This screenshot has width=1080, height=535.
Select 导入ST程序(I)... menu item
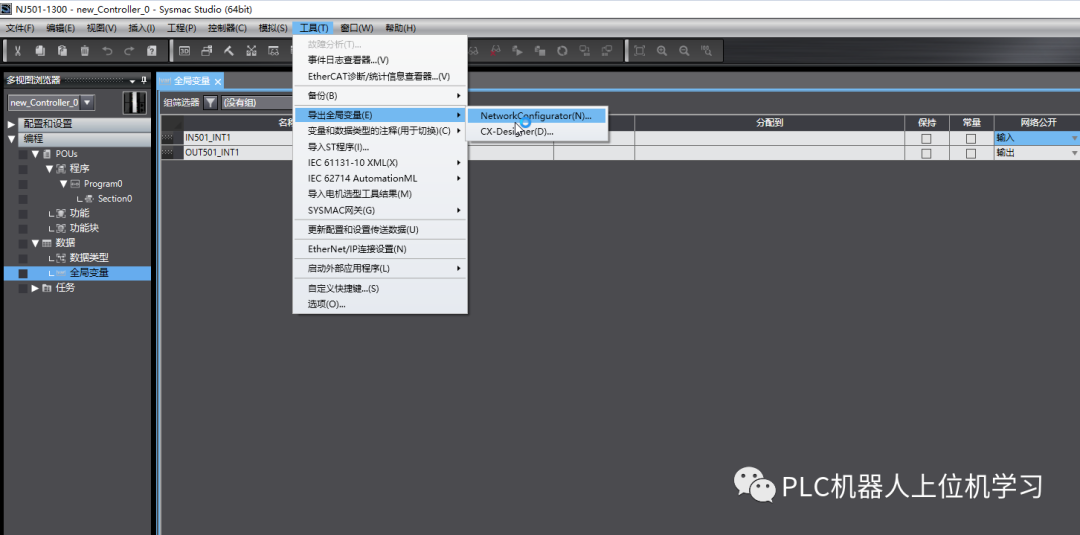[x=380, y=147]
